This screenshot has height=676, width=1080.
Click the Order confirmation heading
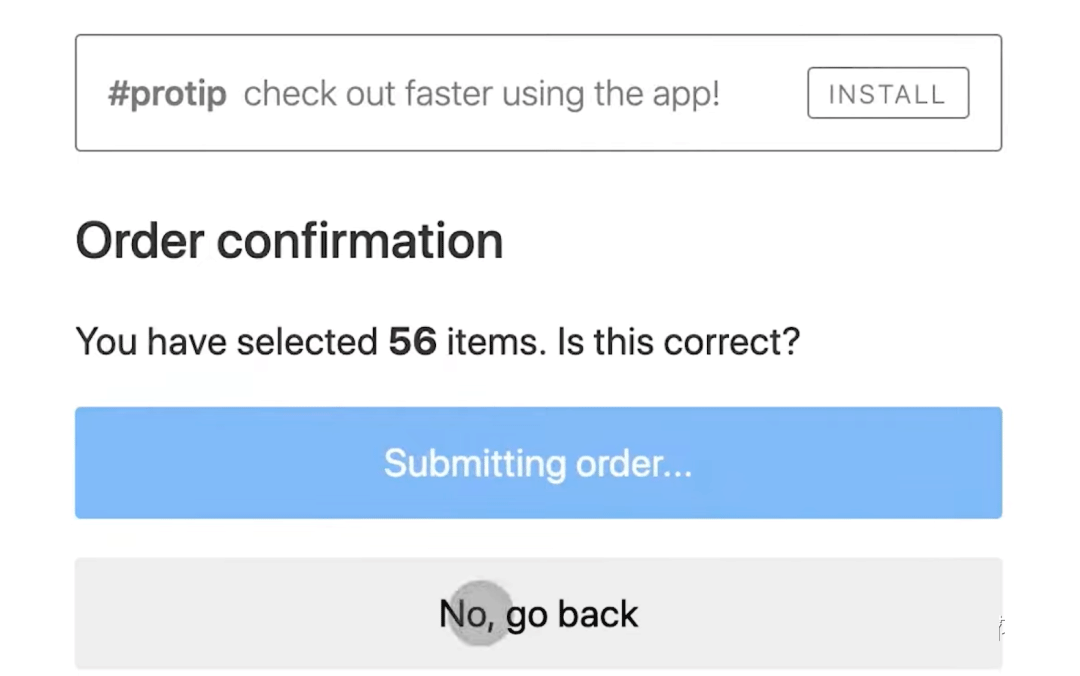(289, 242)
